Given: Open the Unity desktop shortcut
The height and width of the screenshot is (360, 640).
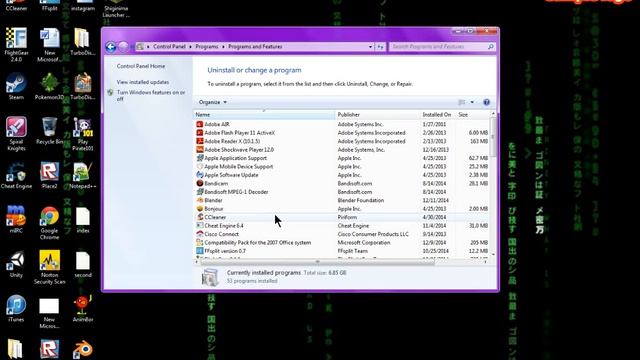Looking at the screenshot, I should (x=16, y=264).
